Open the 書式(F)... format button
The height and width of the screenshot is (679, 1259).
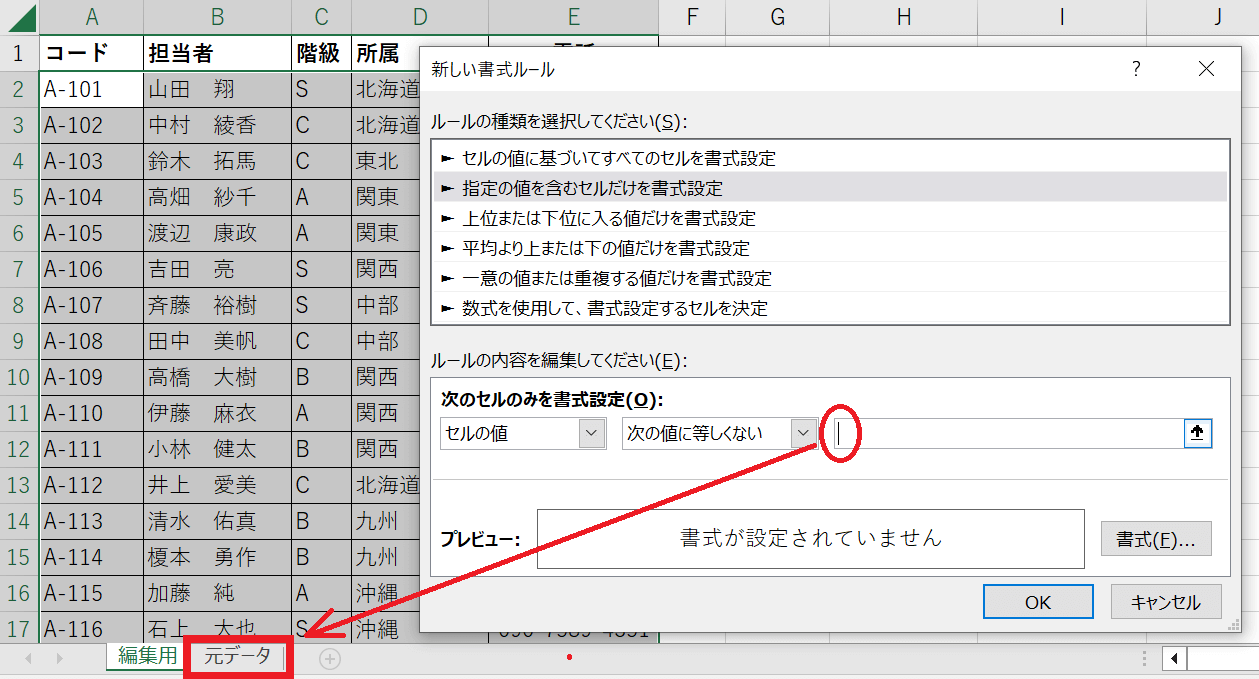[1155, 539]
